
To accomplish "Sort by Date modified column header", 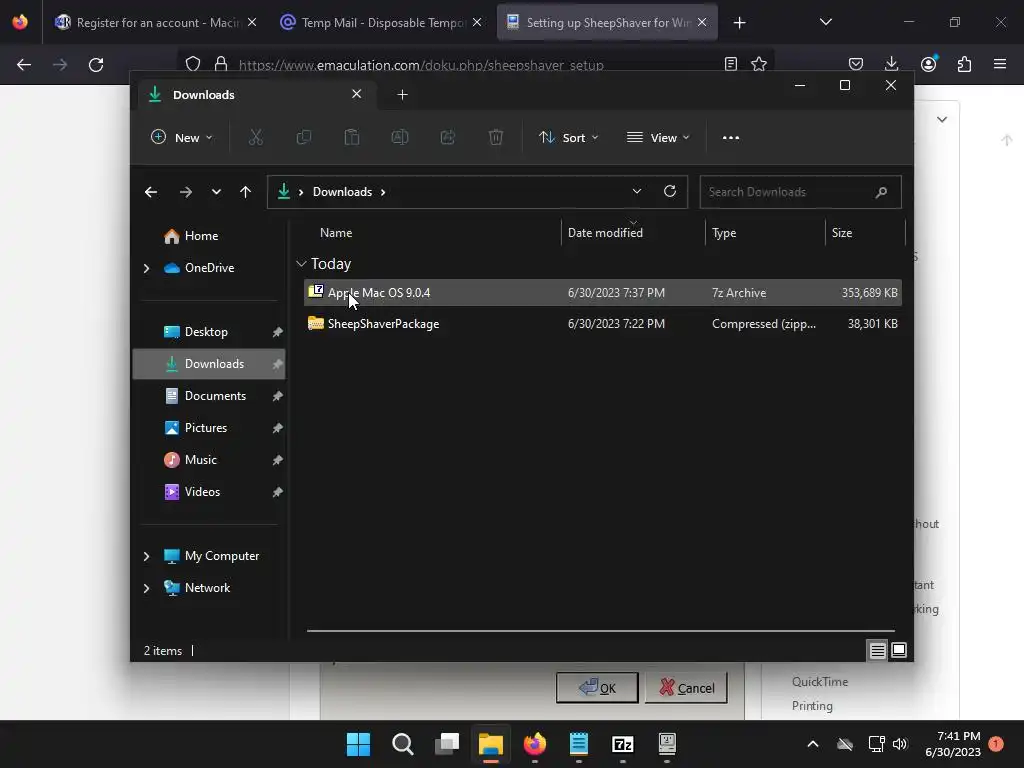I will tap(633, 232).
